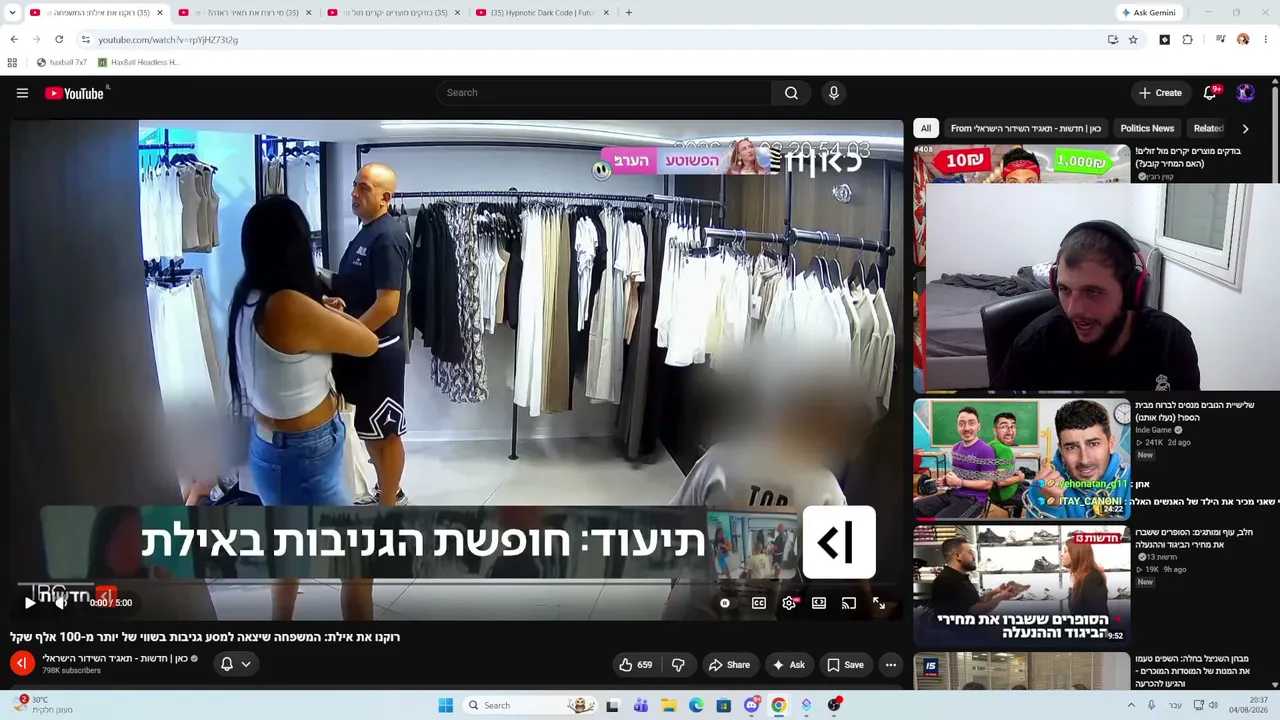The image size is (1280, 720).
Task: Open the Chrome extensions puzzle menu
Action: pos(1187,40)
